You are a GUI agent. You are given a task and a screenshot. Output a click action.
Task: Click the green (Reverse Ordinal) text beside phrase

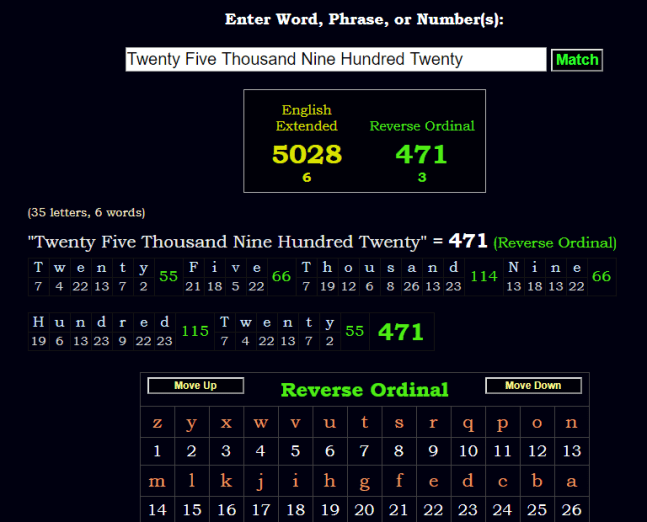pos(555,243)
